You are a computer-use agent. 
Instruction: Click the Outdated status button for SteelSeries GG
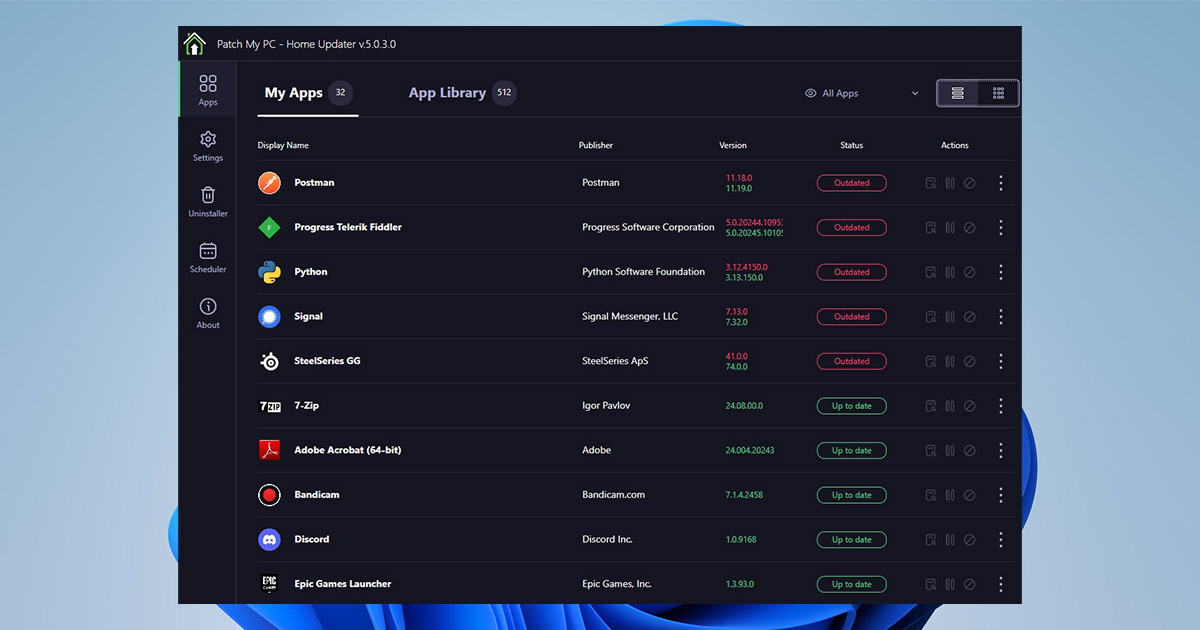coord(852,361)
